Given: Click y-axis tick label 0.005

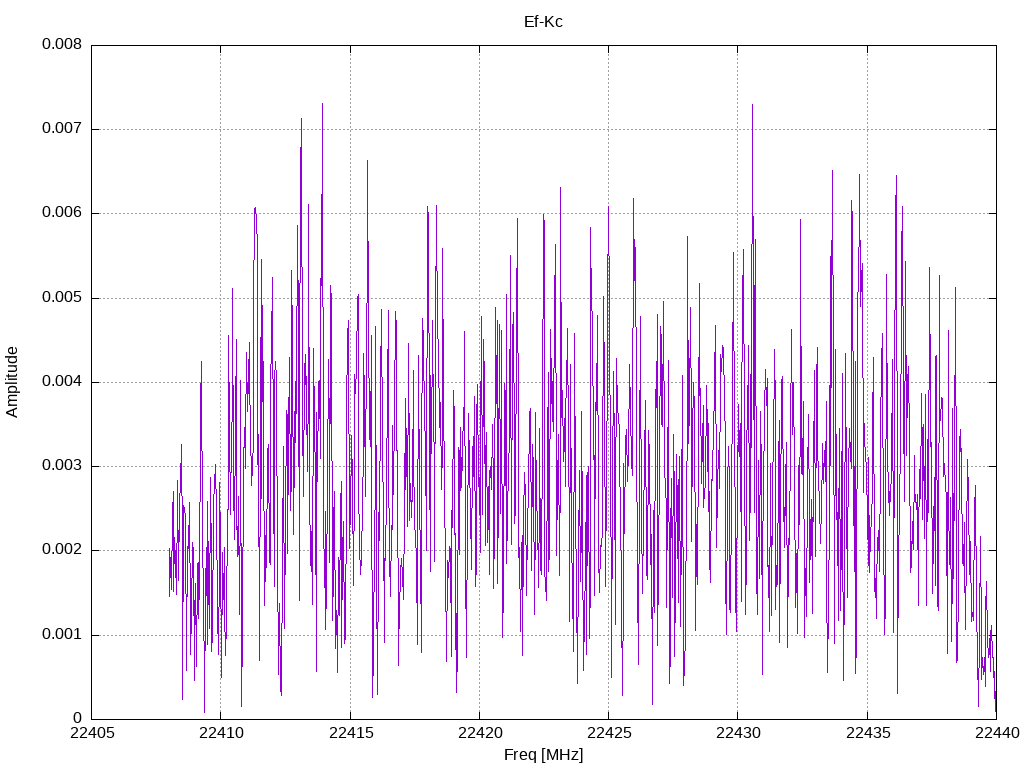Looking at the screenshot, I should tap(62, 298).
